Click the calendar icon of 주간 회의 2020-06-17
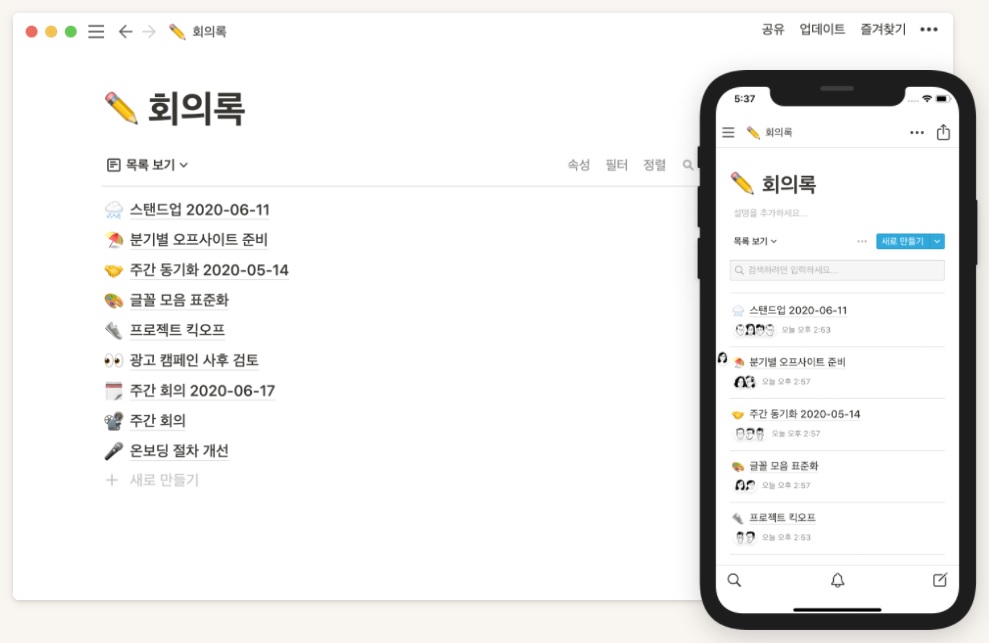This screenshot has height=643, width=989. [114, 391]
